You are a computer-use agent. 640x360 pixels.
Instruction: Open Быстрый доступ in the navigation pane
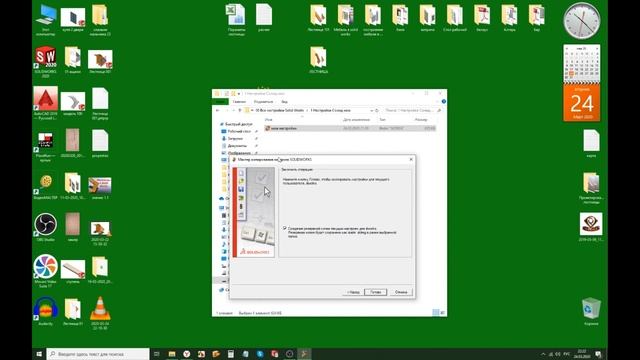click(239, 124)
